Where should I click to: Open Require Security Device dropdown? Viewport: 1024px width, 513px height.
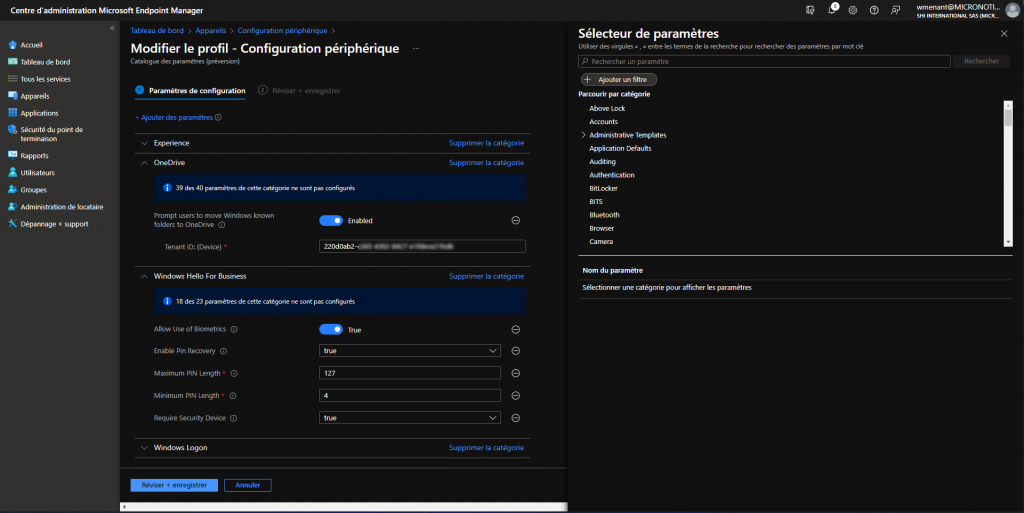click(x=409, y=418)
